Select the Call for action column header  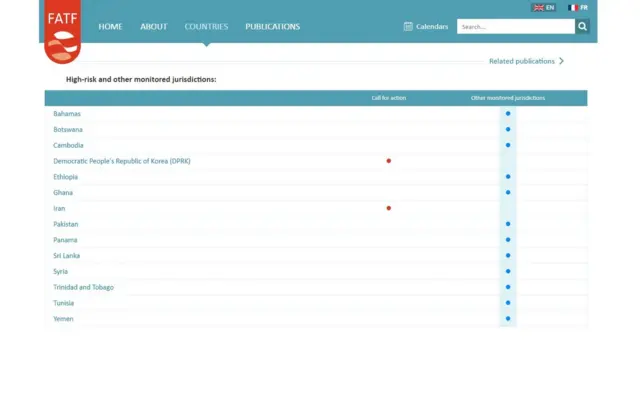389,98
